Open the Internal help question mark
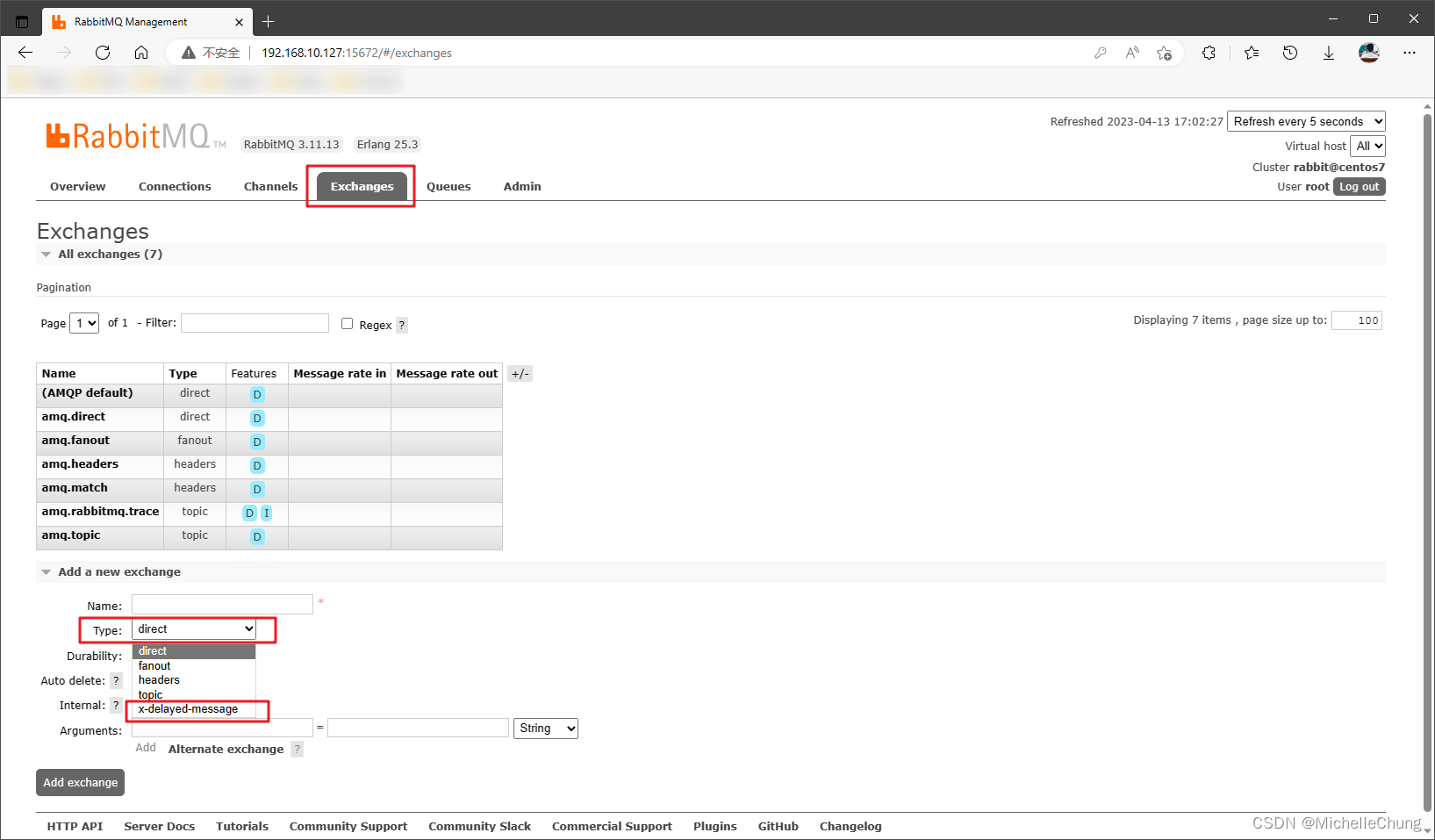Image resolution: width=1435 pixels, height=840 pixels. coord(116,706)
